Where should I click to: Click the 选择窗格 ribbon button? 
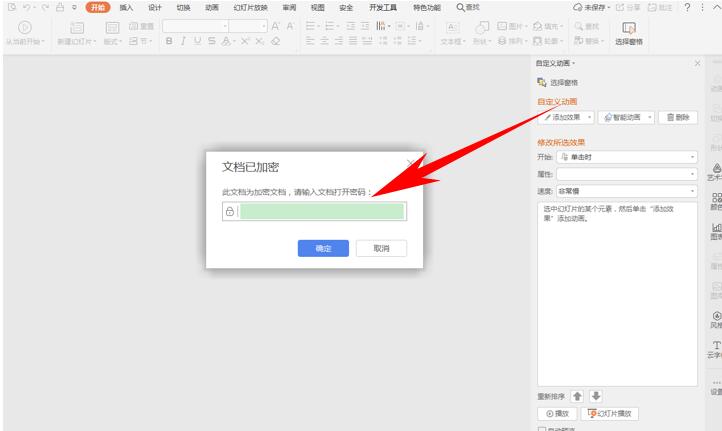pyautogui.click(x=629, y=33)
